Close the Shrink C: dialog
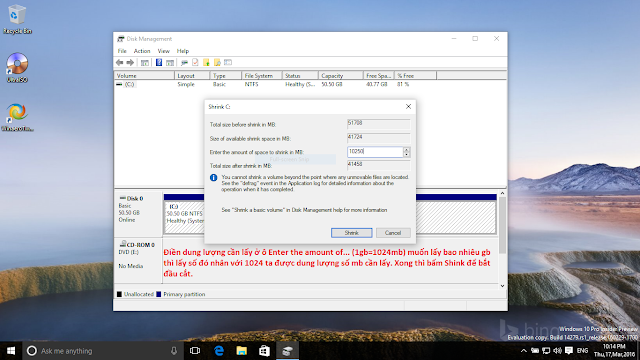Image resolution: width=640 pixels, height=360 pixels. pyautogui.click(x=408, y=107)
